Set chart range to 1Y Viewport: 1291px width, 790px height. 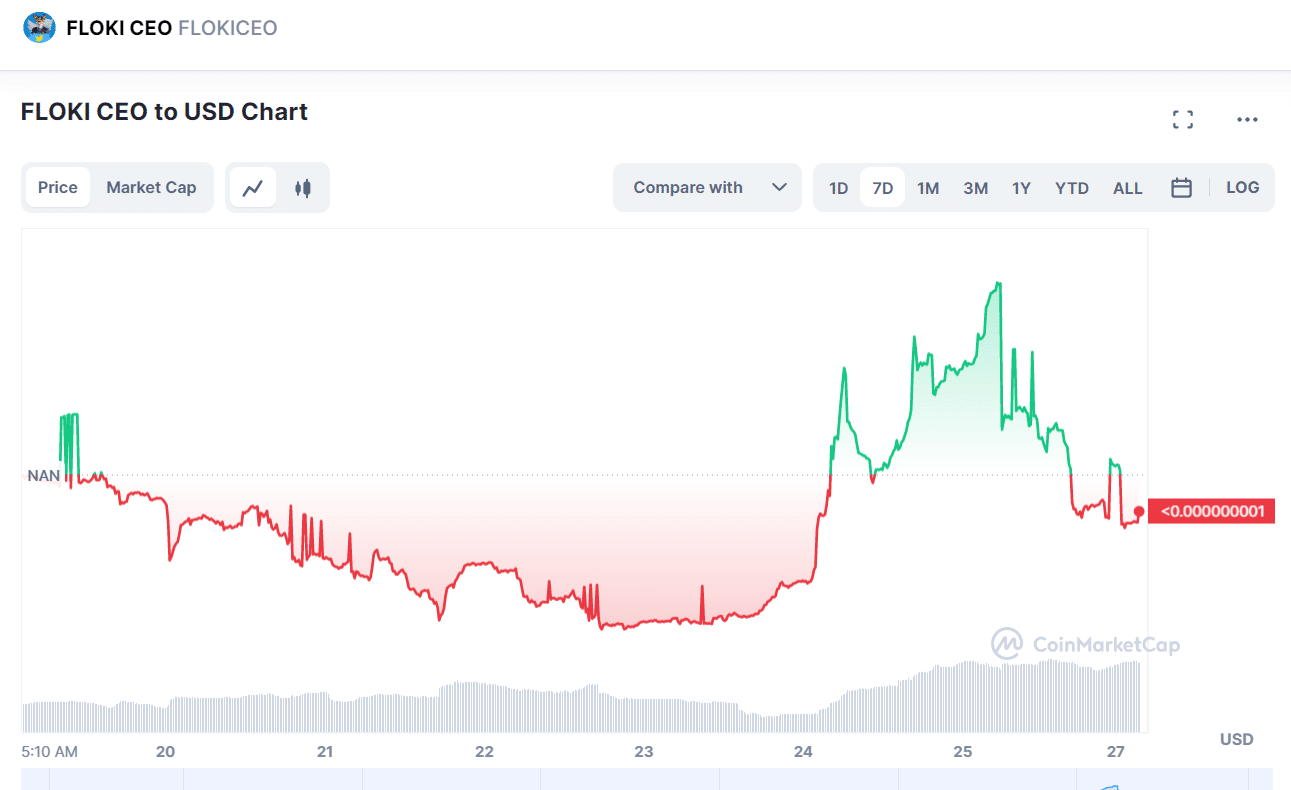coord(1021,188)
